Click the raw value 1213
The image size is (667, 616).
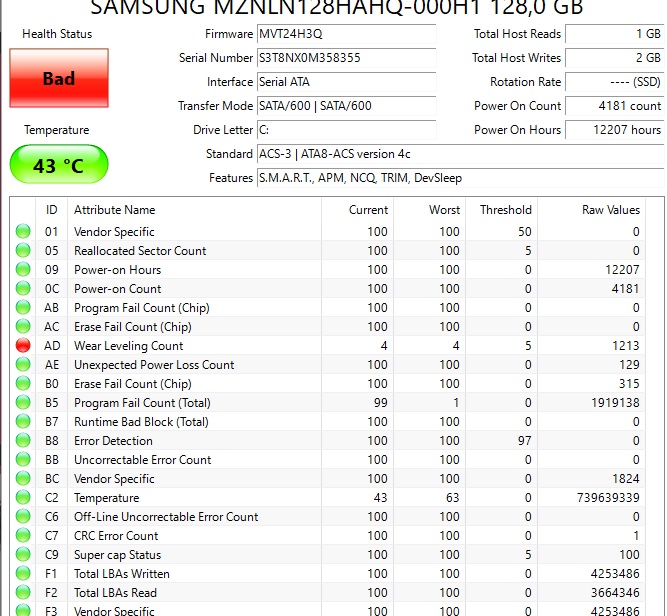(x=626, y=346)
